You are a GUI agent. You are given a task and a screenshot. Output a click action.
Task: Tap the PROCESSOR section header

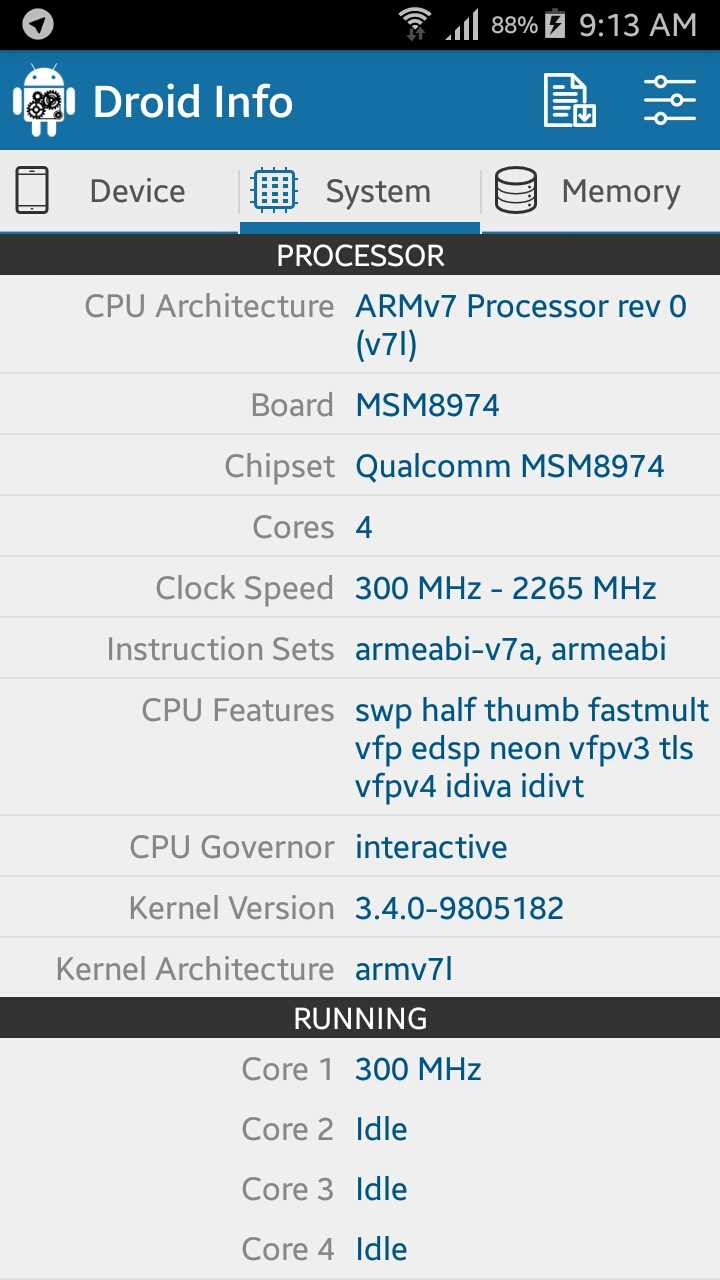[x=360, y=255]
